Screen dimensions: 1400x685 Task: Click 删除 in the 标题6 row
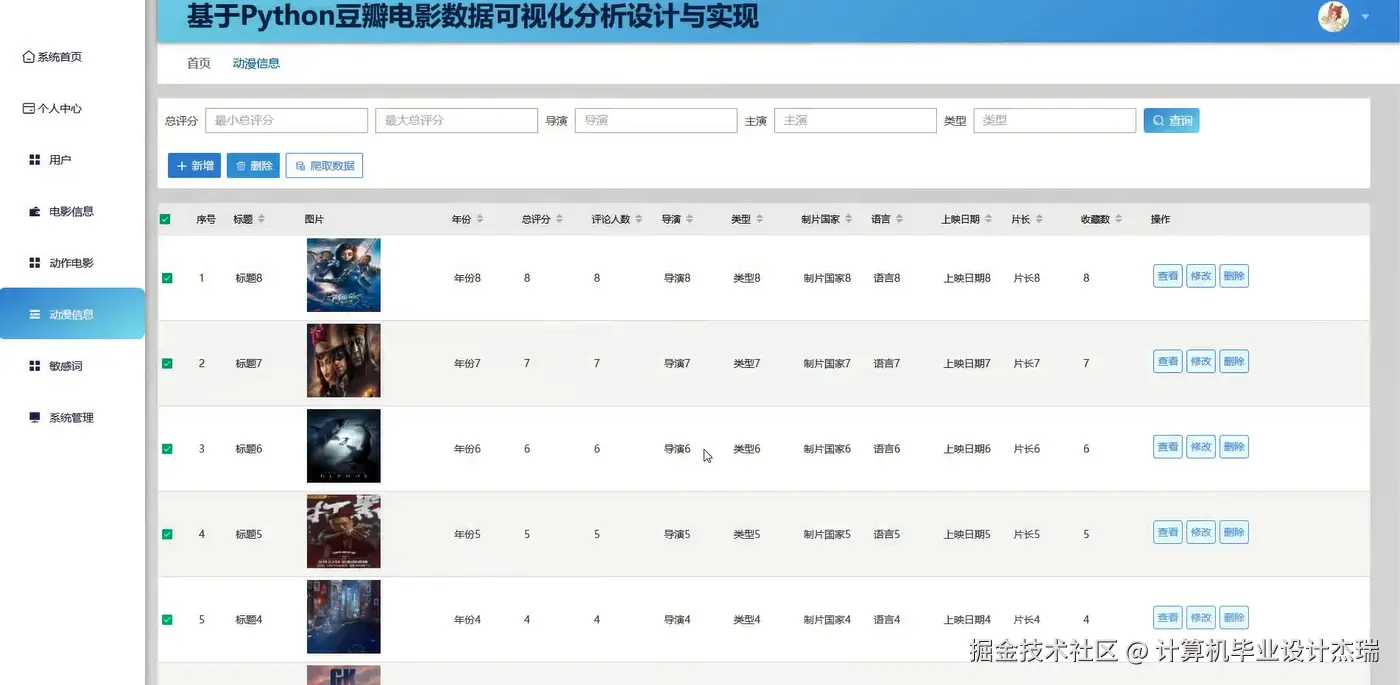pyautogui.click(x=1234, y=447)
